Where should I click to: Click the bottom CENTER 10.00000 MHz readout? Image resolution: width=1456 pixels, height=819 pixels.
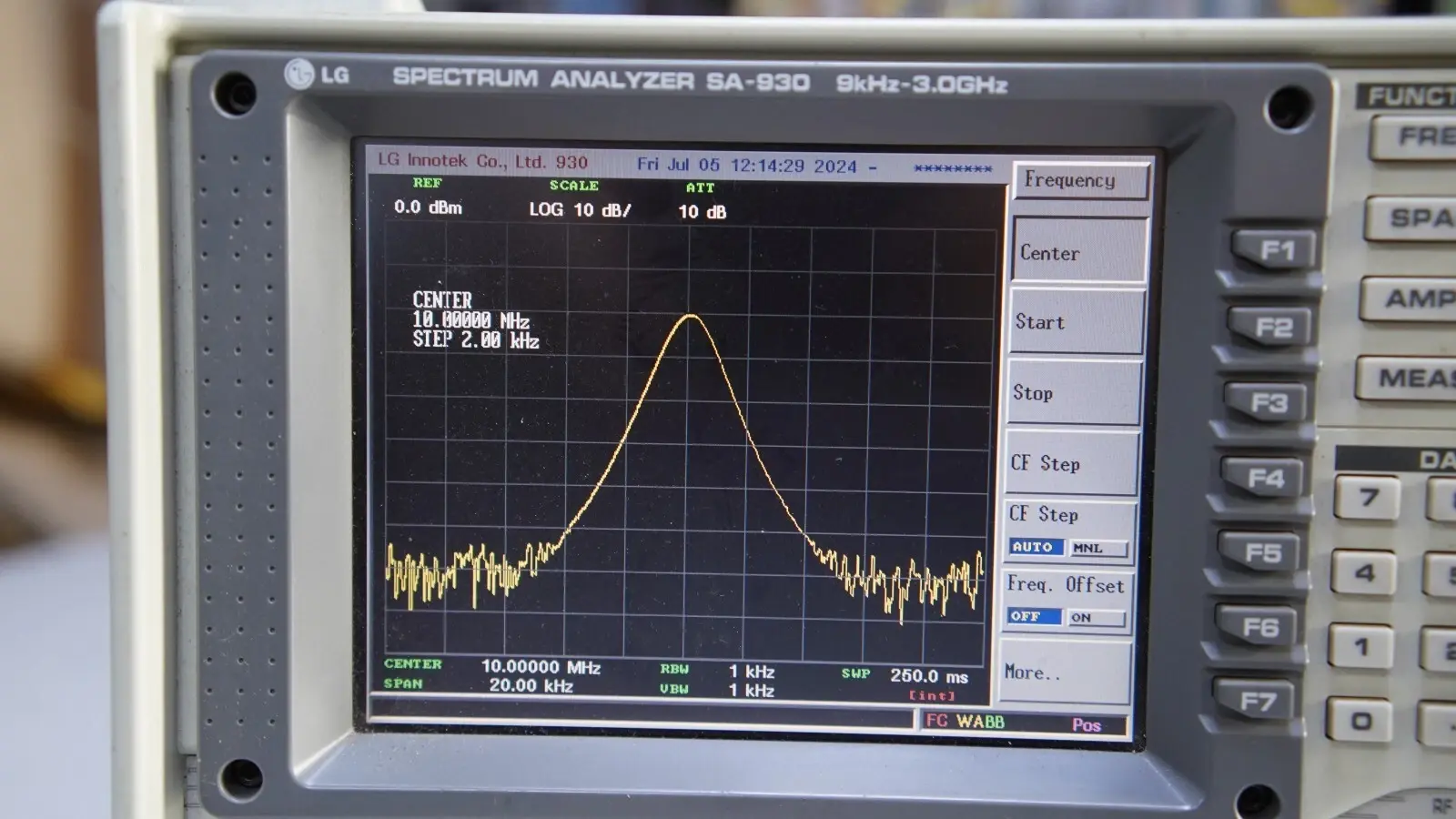[x=492, y=666]
